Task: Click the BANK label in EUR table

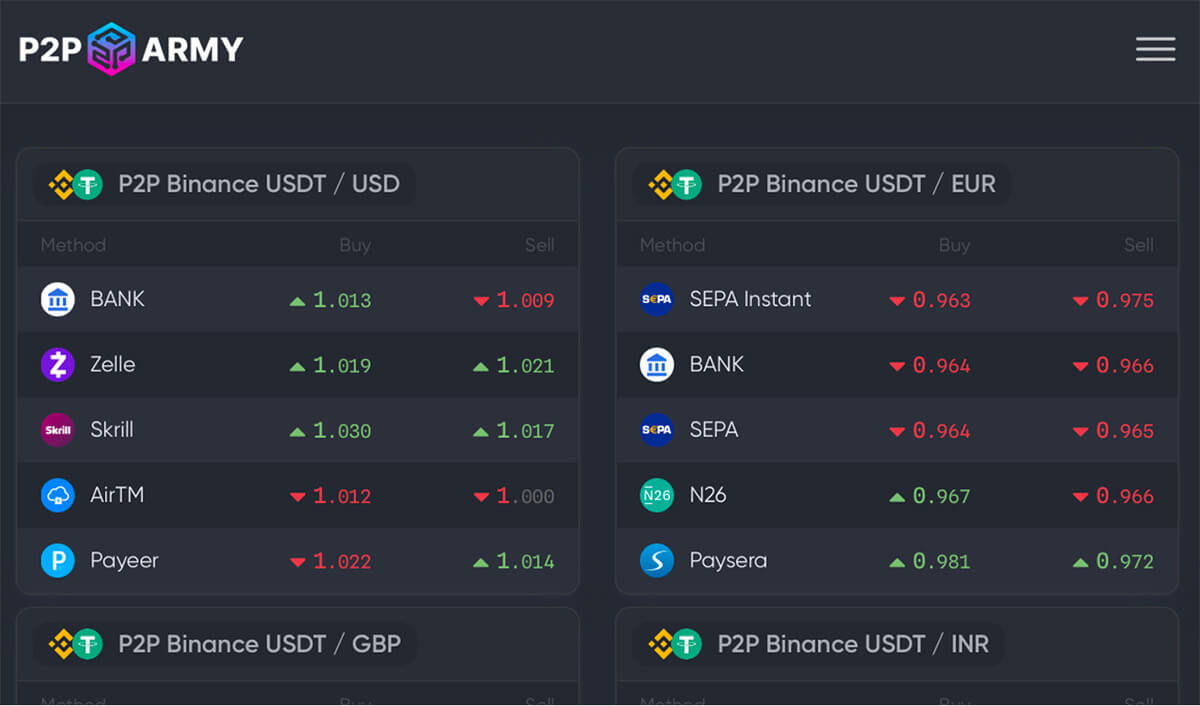Action: pos(717,364)
